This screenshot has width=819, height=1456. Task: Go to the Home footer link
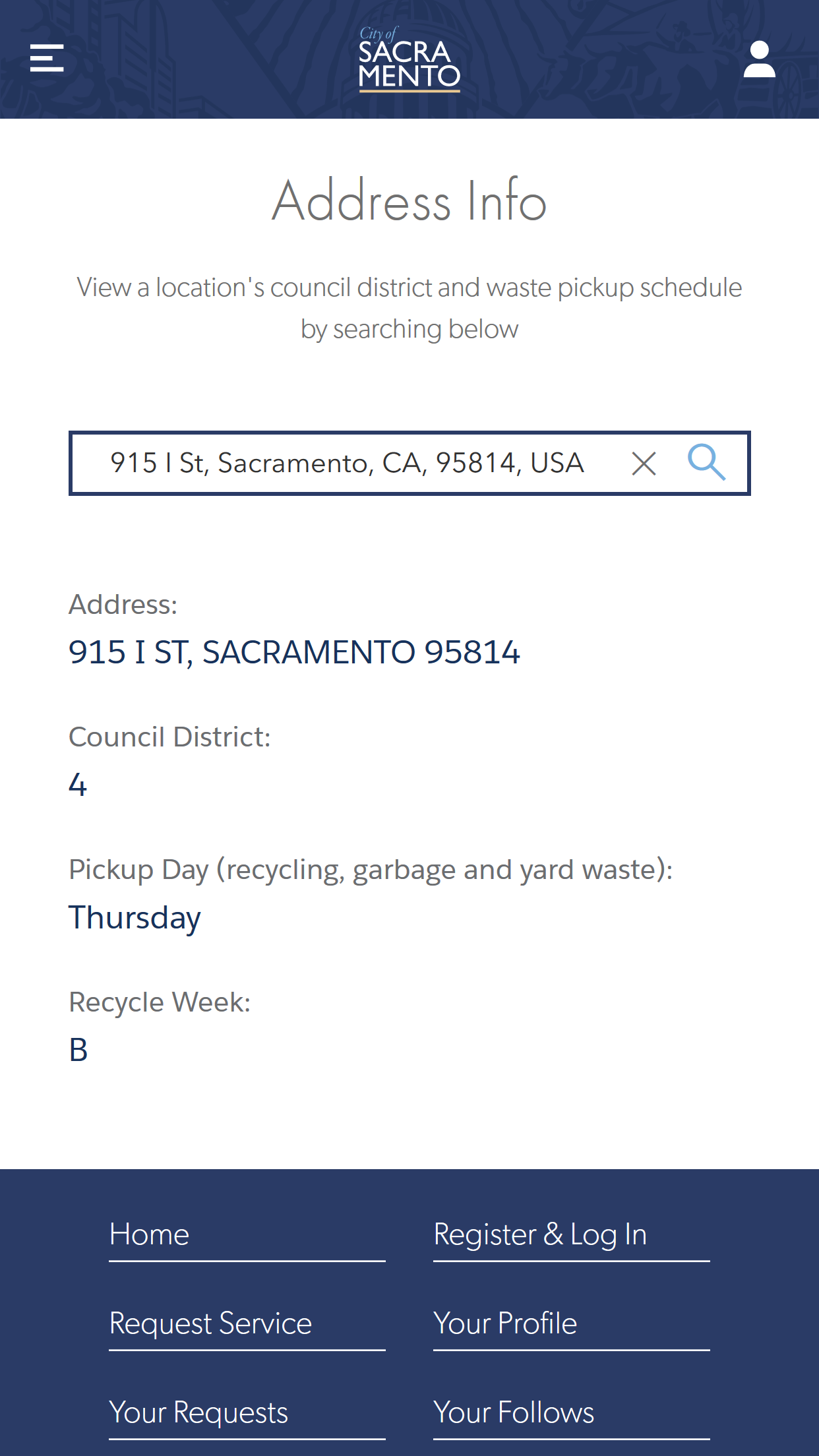150,1234
